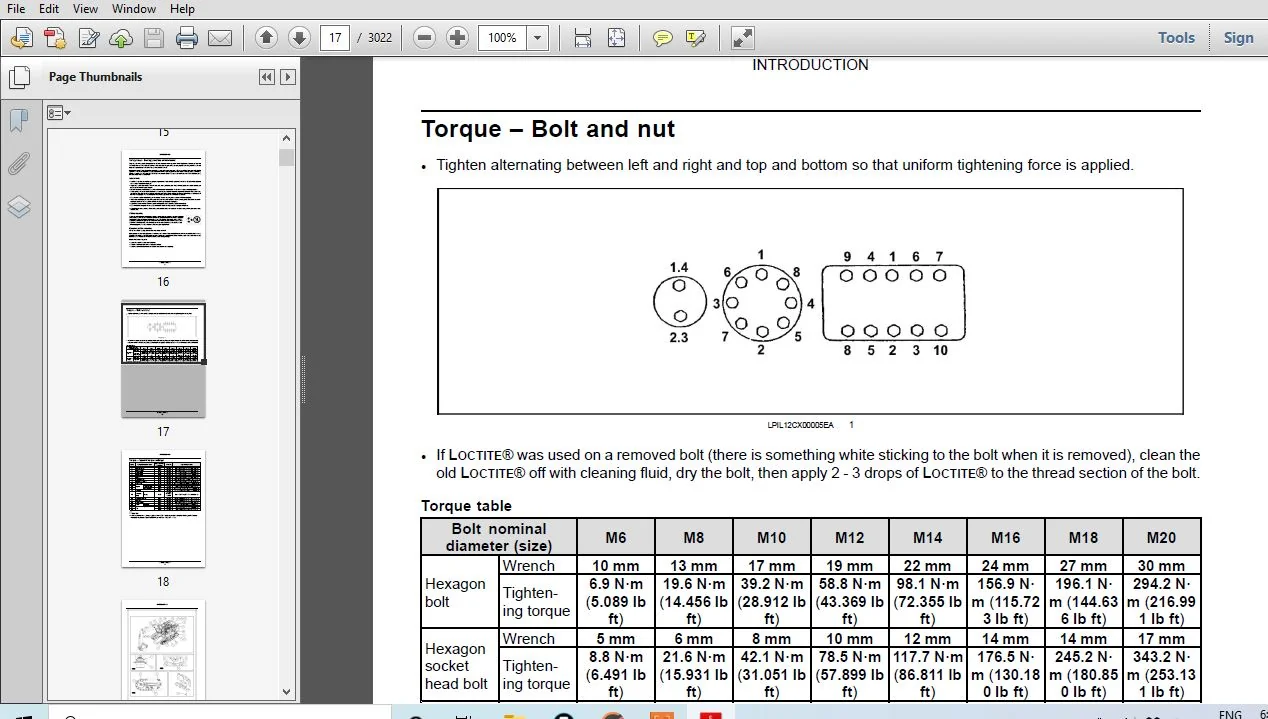1268x719 pixels.
Task: Zoom in with the plus button
Action: 457,38
